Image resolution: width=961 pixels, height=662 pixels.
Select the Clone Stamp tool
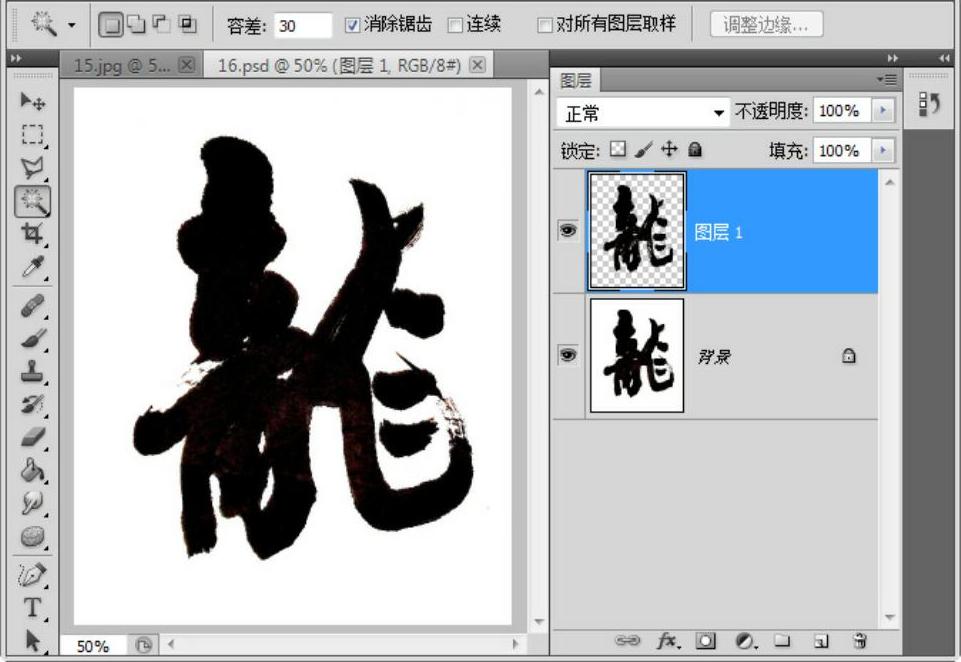(33, 371)
